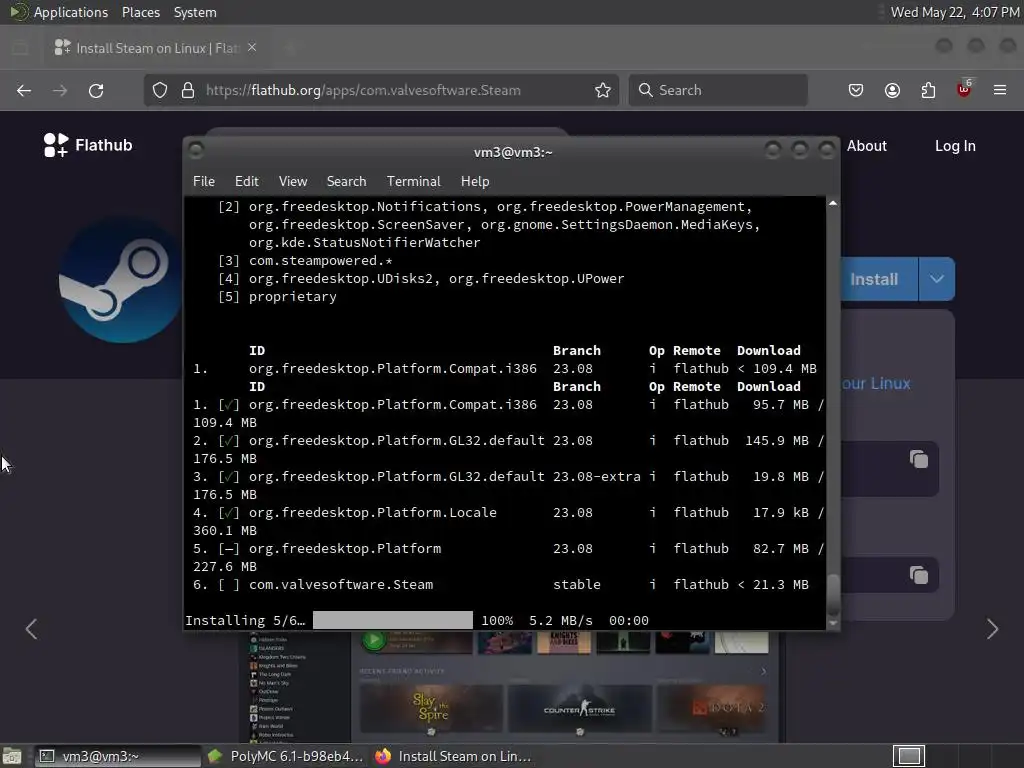The image size is (1024, 768).
Task: Open the Firefox account icon
Action: (x=892, y=90)
